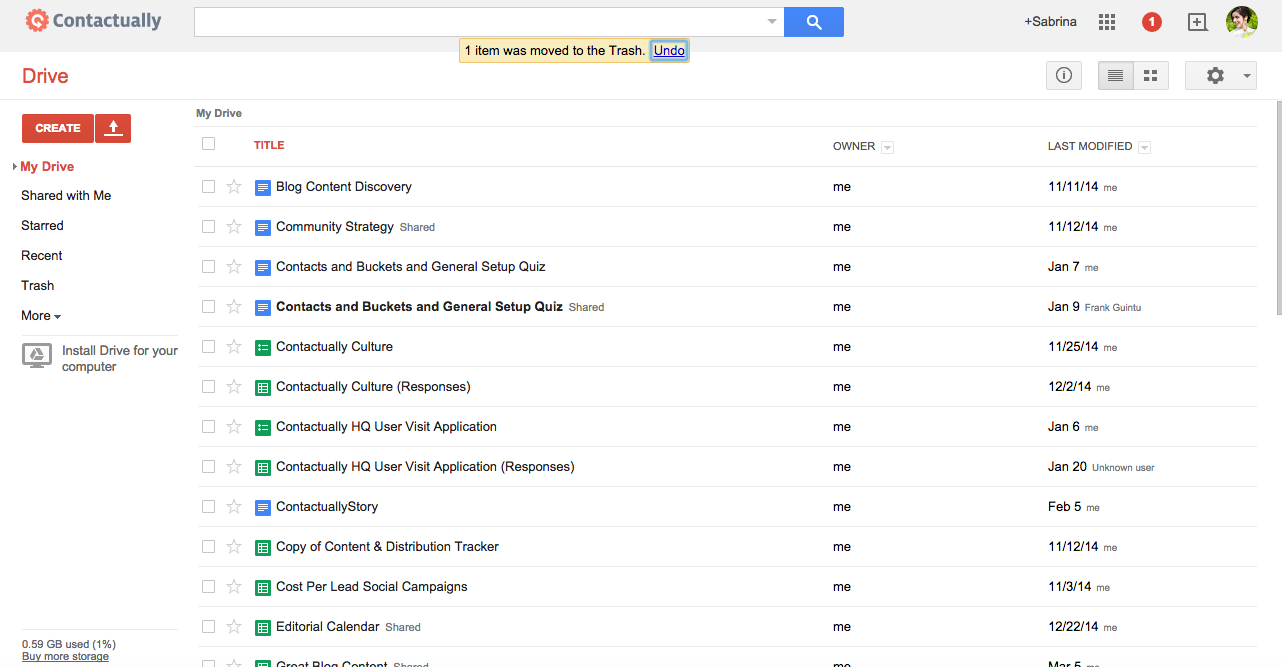Open Contactually HQ User Visit Application (Responses)
The width and height of the screenshot is (1282, 667).
(425, 467)
